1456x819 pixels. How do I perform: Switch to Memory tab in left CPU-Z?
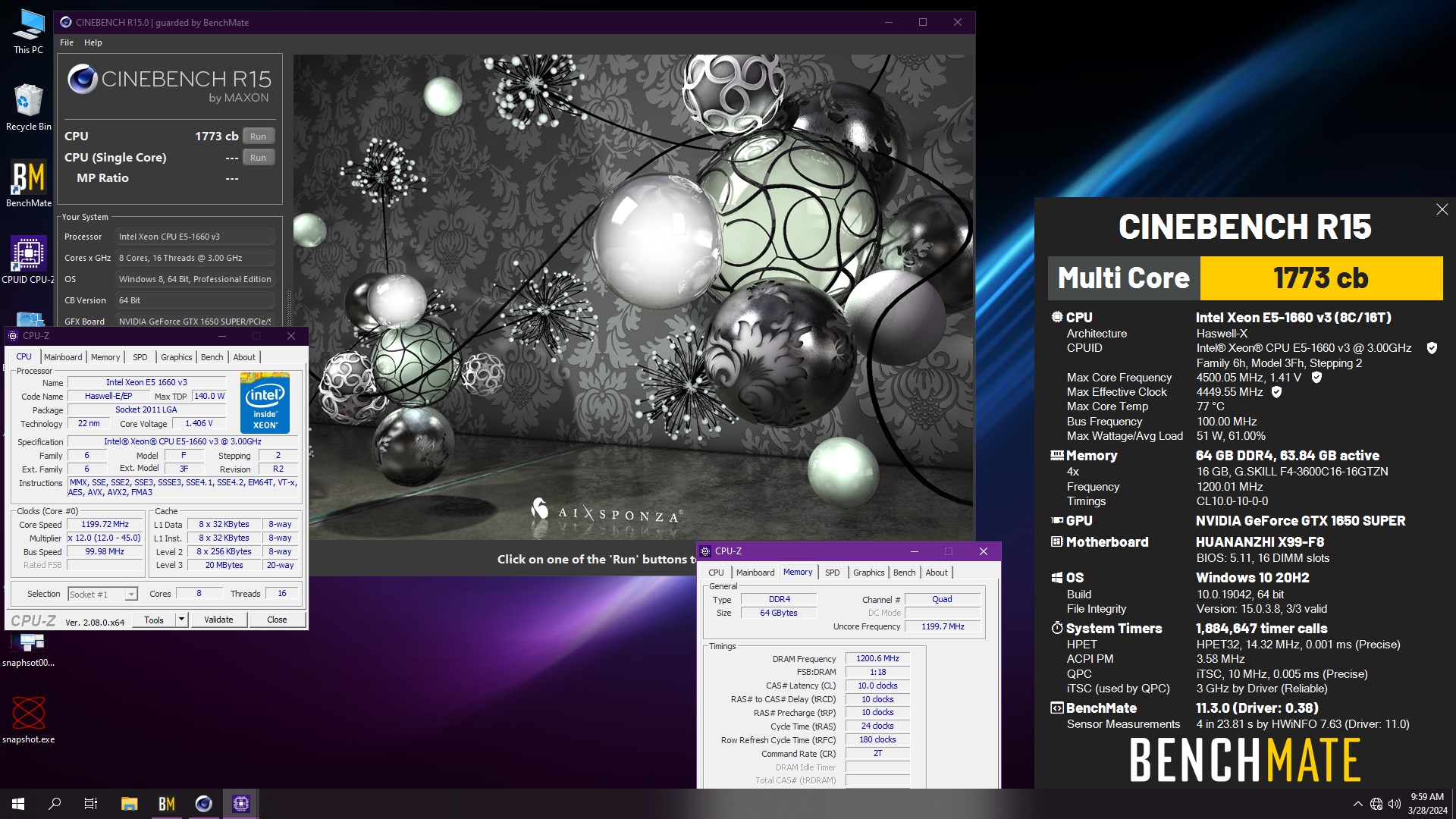click(105, 357)
